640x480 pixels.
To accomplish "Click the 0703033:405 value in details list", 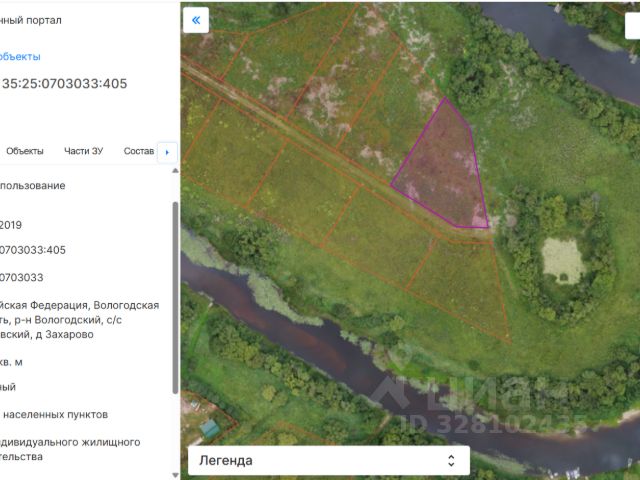I will 33,250.
